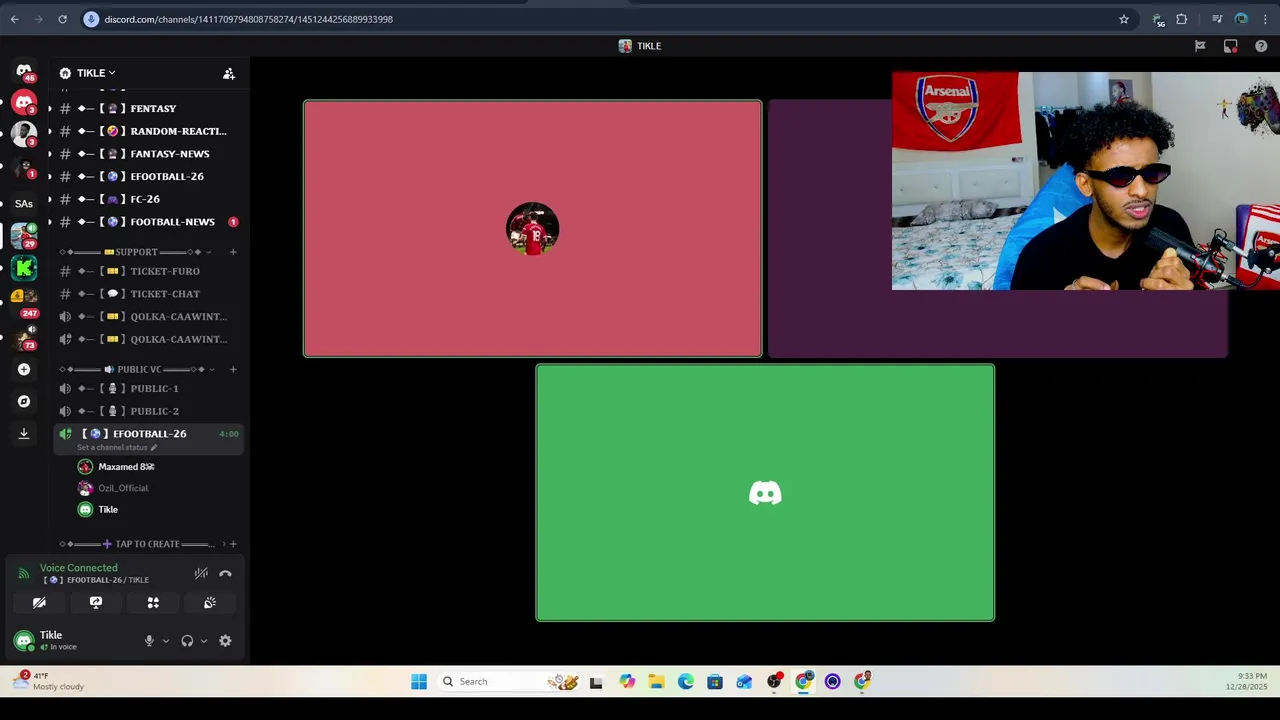Open TICKET-FURO channel

pyautogui.click(x=148, y=271)
